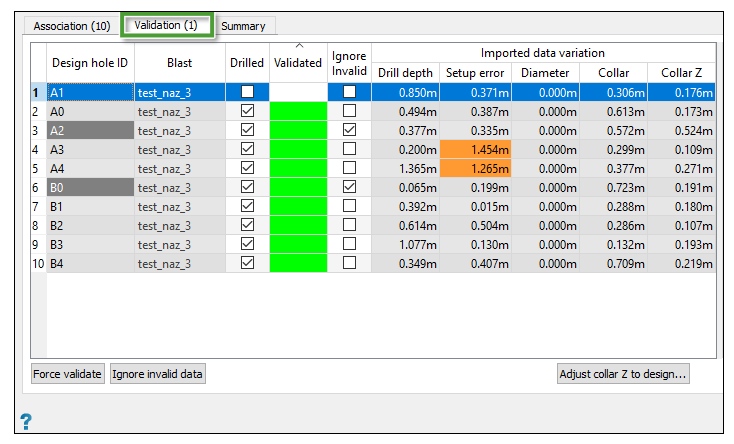Select the orange 1.265m setup error cell
The height and width of the screenshot is (444, 734).
pos(475,168)
